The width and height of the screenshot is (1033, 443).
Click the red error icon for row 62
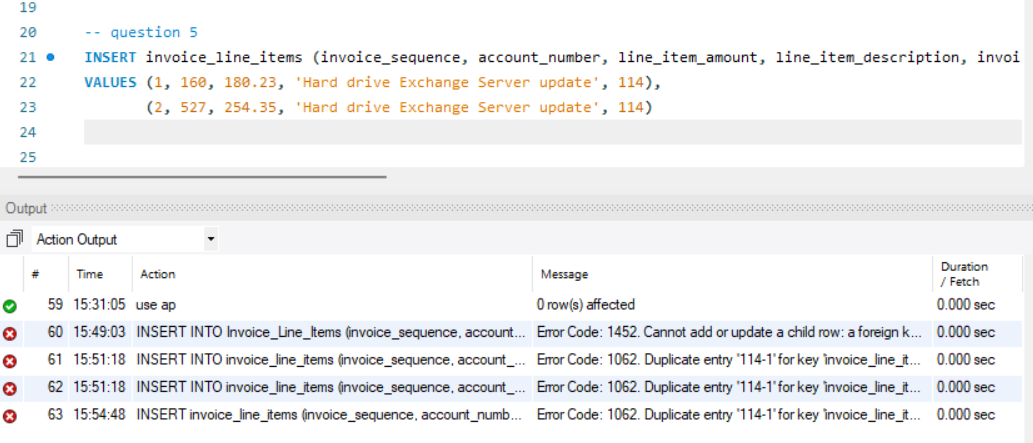[x=10, y=389]
